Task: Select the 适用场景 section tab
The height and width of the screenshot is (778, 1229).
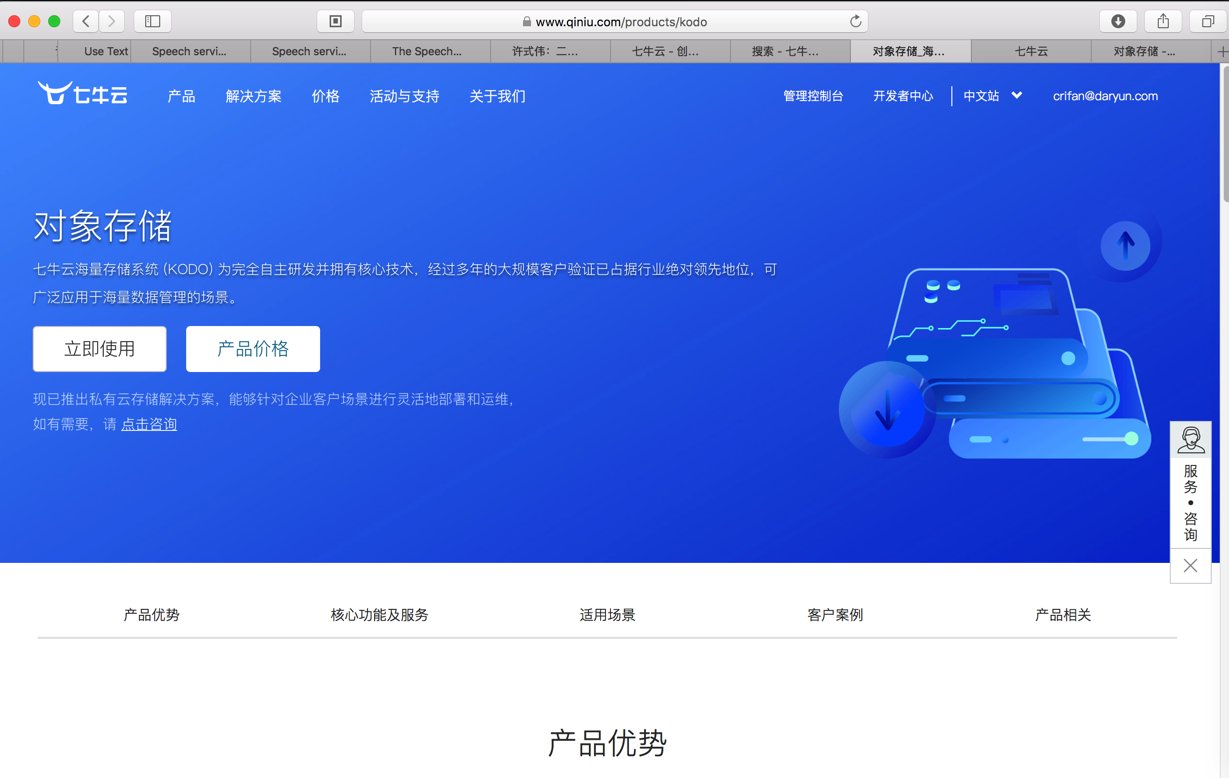Action: click(607, 615)
